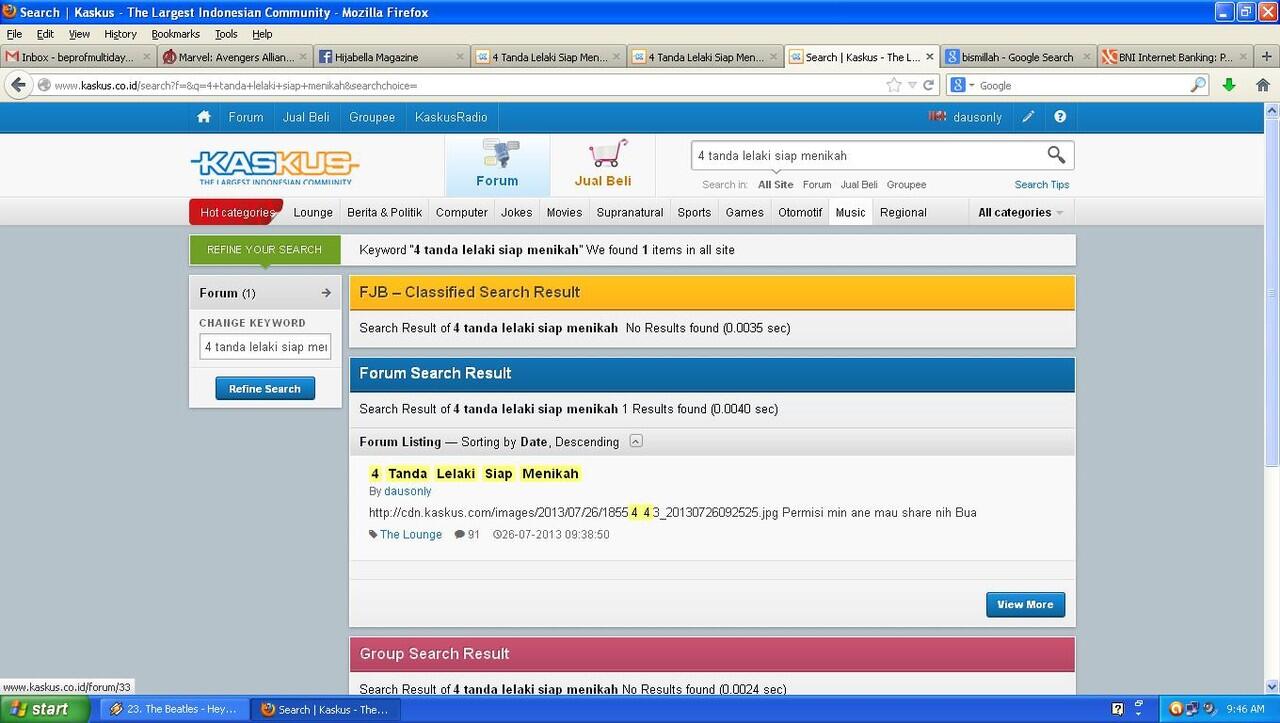Image resolution: width=1280 pixels, height=723 pixels.
Task: Click the site identity globe icon in address bar
Action: click(x=44, y=85)
